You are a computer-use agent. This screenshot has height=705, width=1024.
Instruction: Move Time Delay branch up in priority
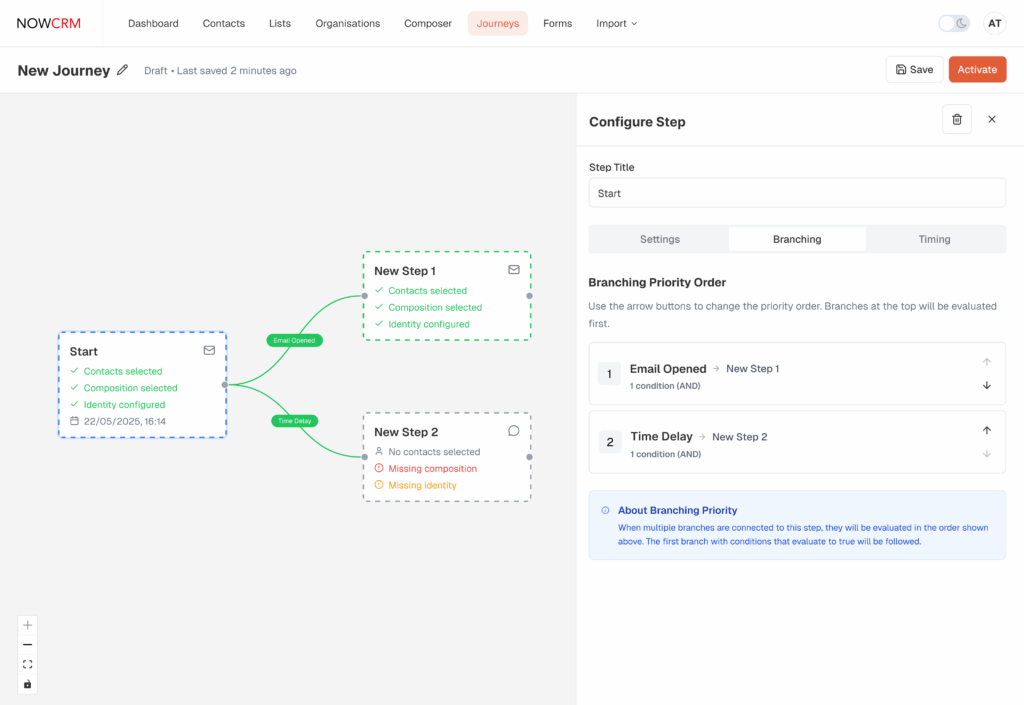(986, 430)
